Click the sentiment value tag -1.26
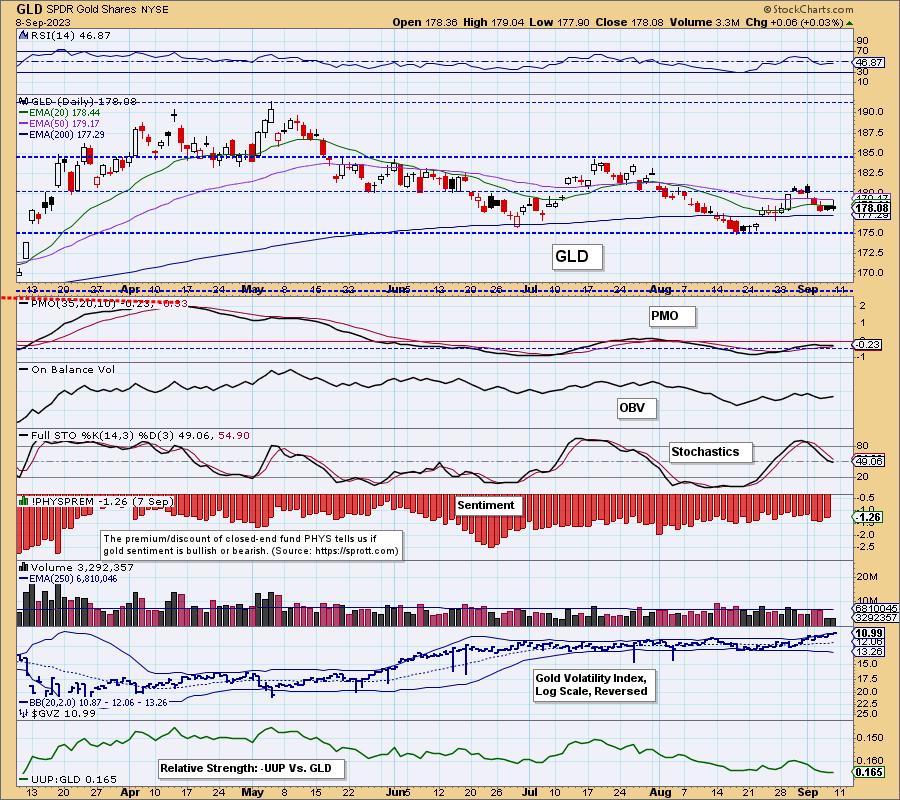The image size is (900, 800). [868, 517]
